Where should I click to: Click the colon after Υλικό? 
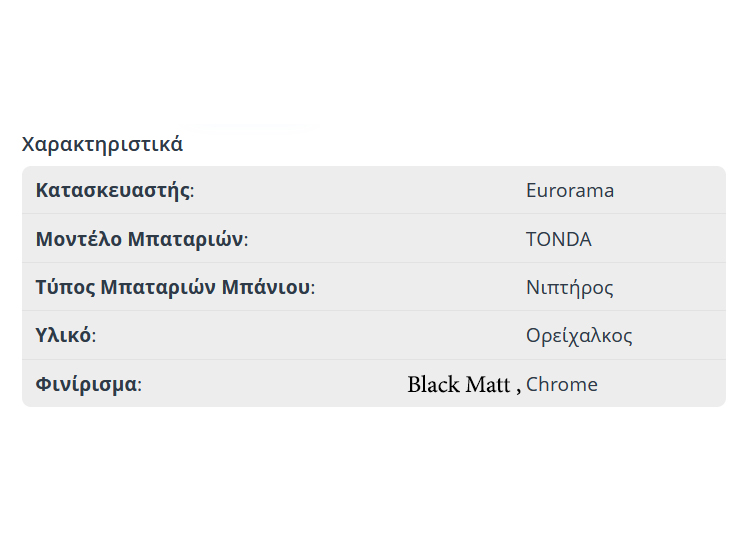click(x=93, y=337)
